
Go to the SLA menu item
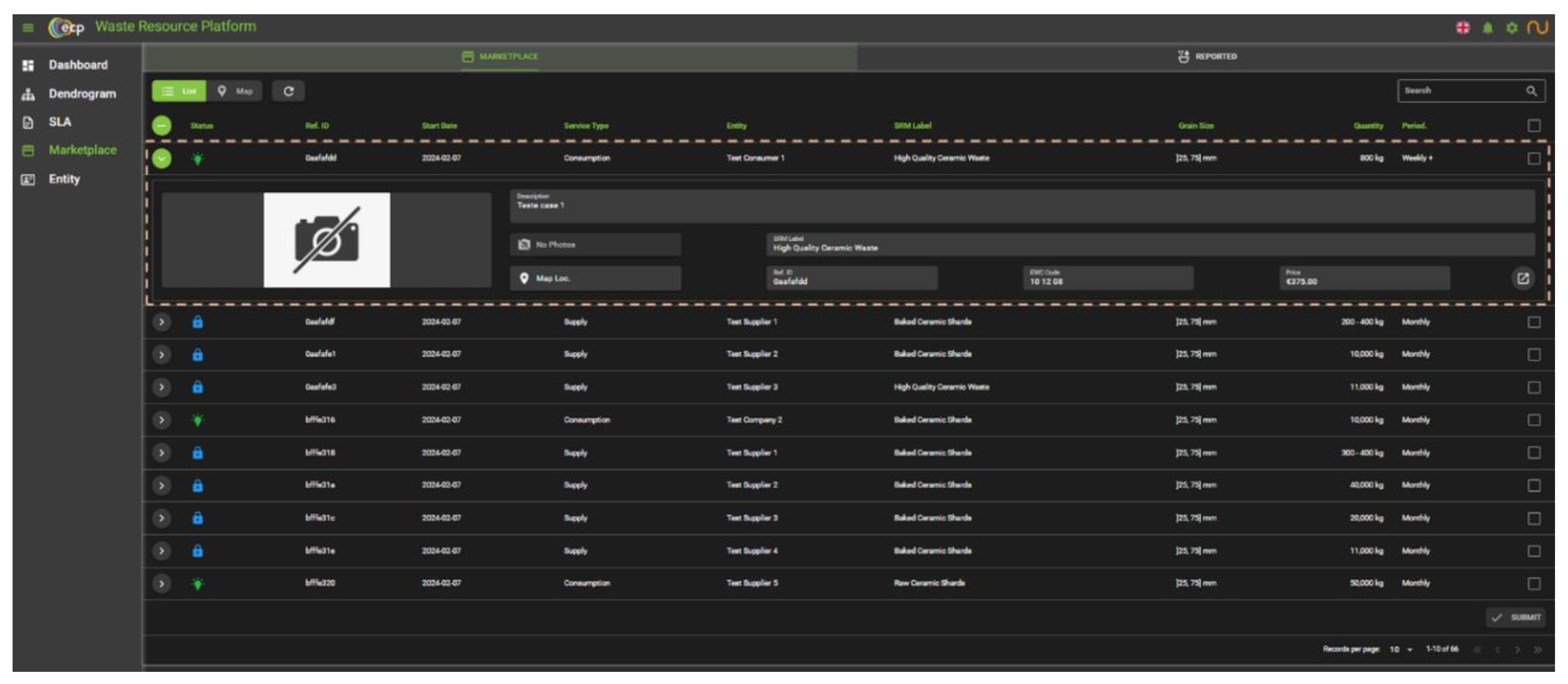[60, 122]
